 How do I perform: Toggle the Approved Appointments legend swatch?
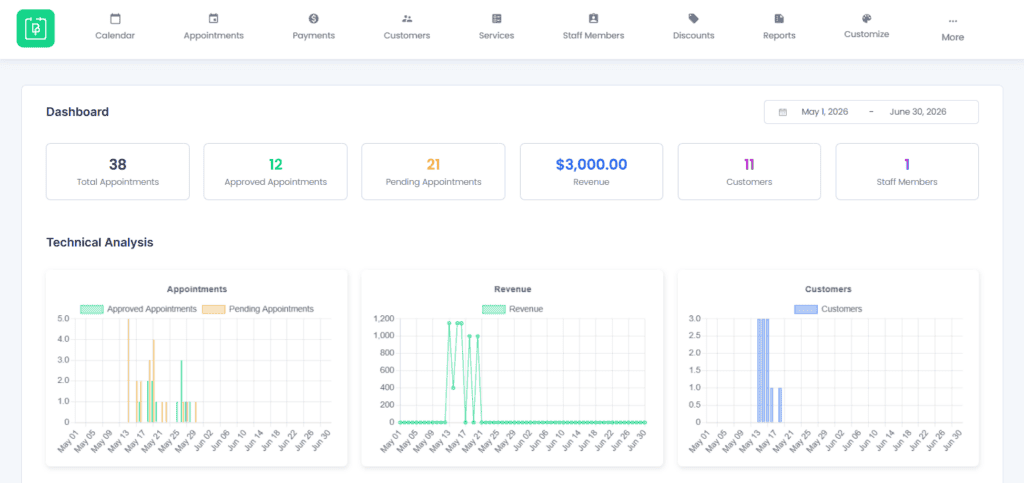(92, 309)
